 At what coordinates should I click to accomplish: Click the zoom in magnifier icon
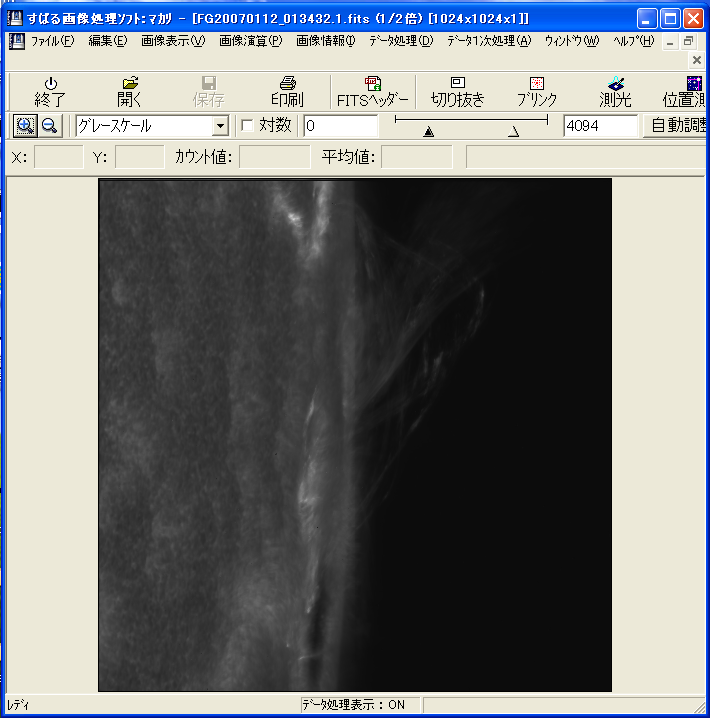pyautogui.click(x=25, y=125)
